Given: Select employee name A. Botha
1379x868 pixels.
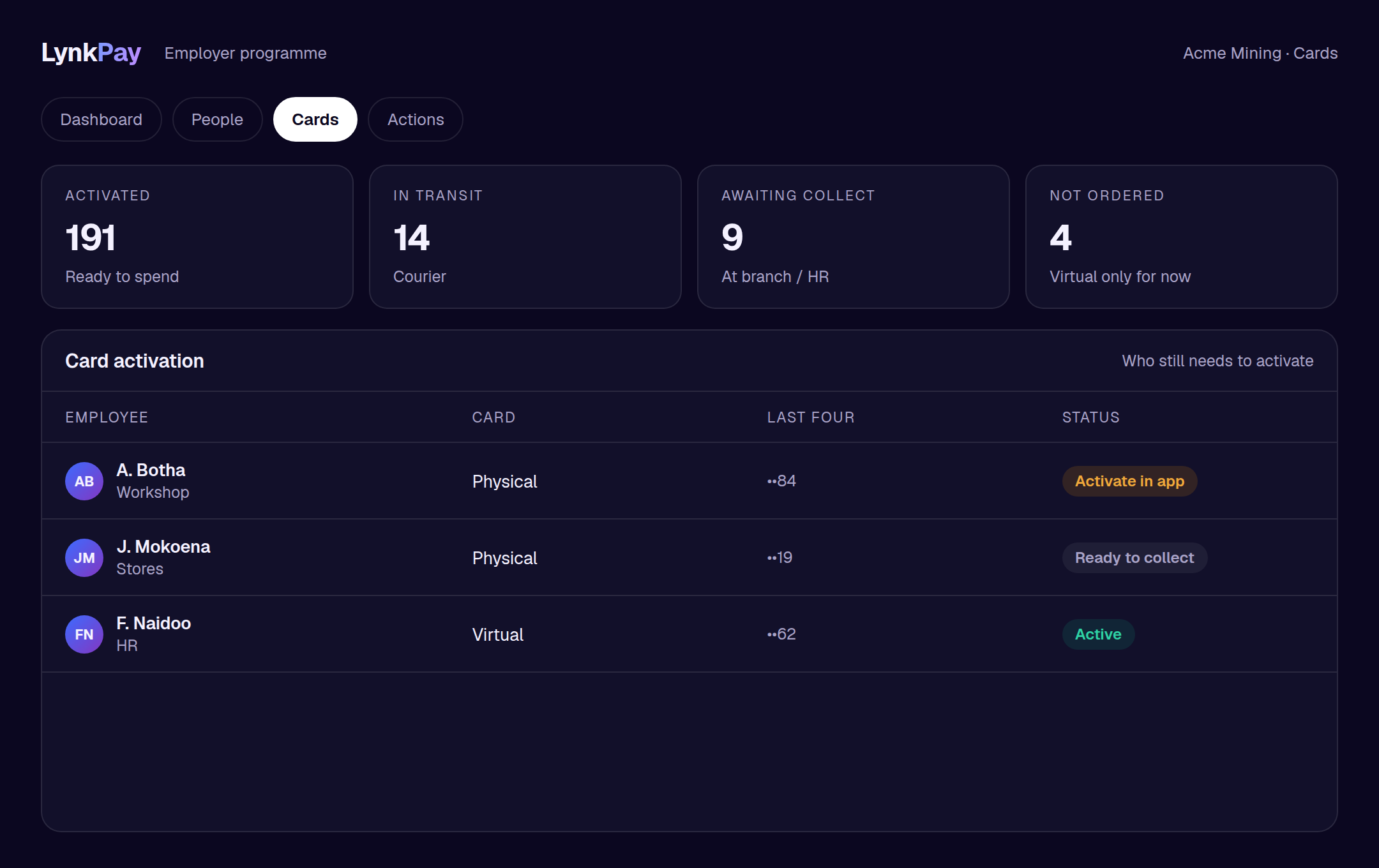Looking at the screenshot, I should pyautogui.click(x=151, y=470).
